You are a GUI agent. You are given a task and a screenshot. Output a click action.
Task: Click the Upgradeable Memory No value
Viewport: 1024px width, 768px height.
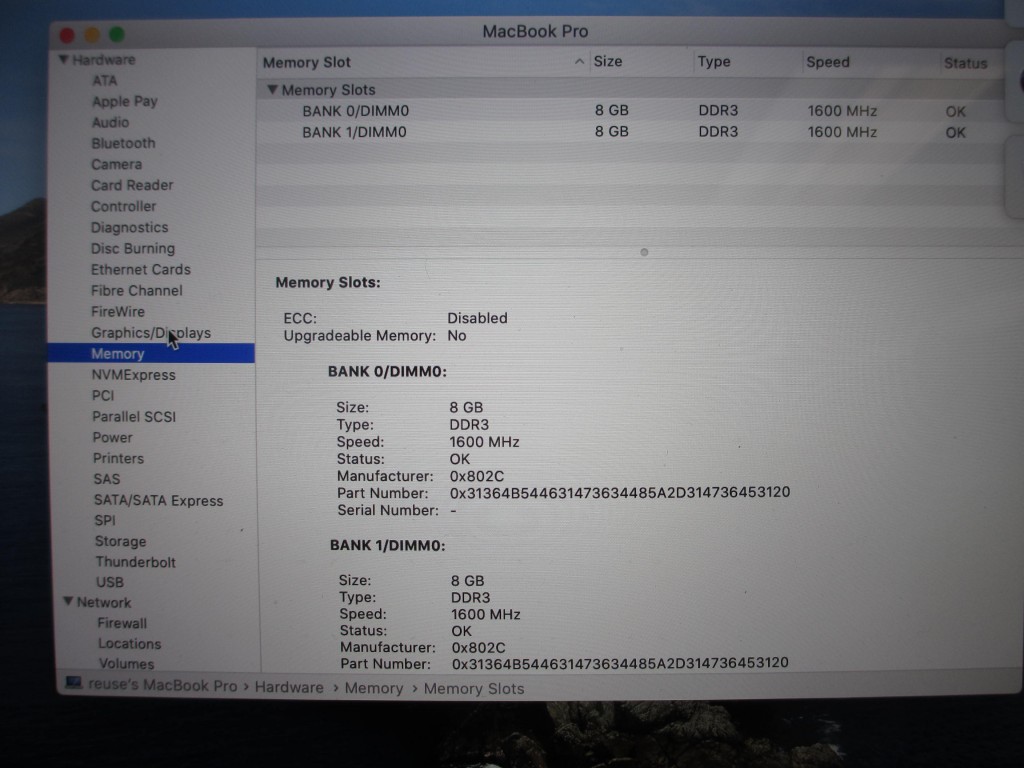click(x=456, y=336)
